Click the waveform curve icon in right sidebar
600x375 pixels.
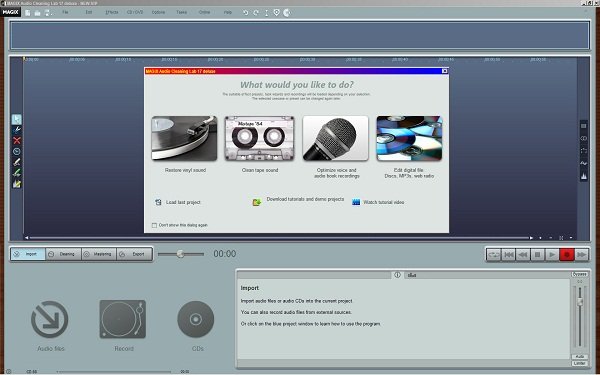(584, 163)
